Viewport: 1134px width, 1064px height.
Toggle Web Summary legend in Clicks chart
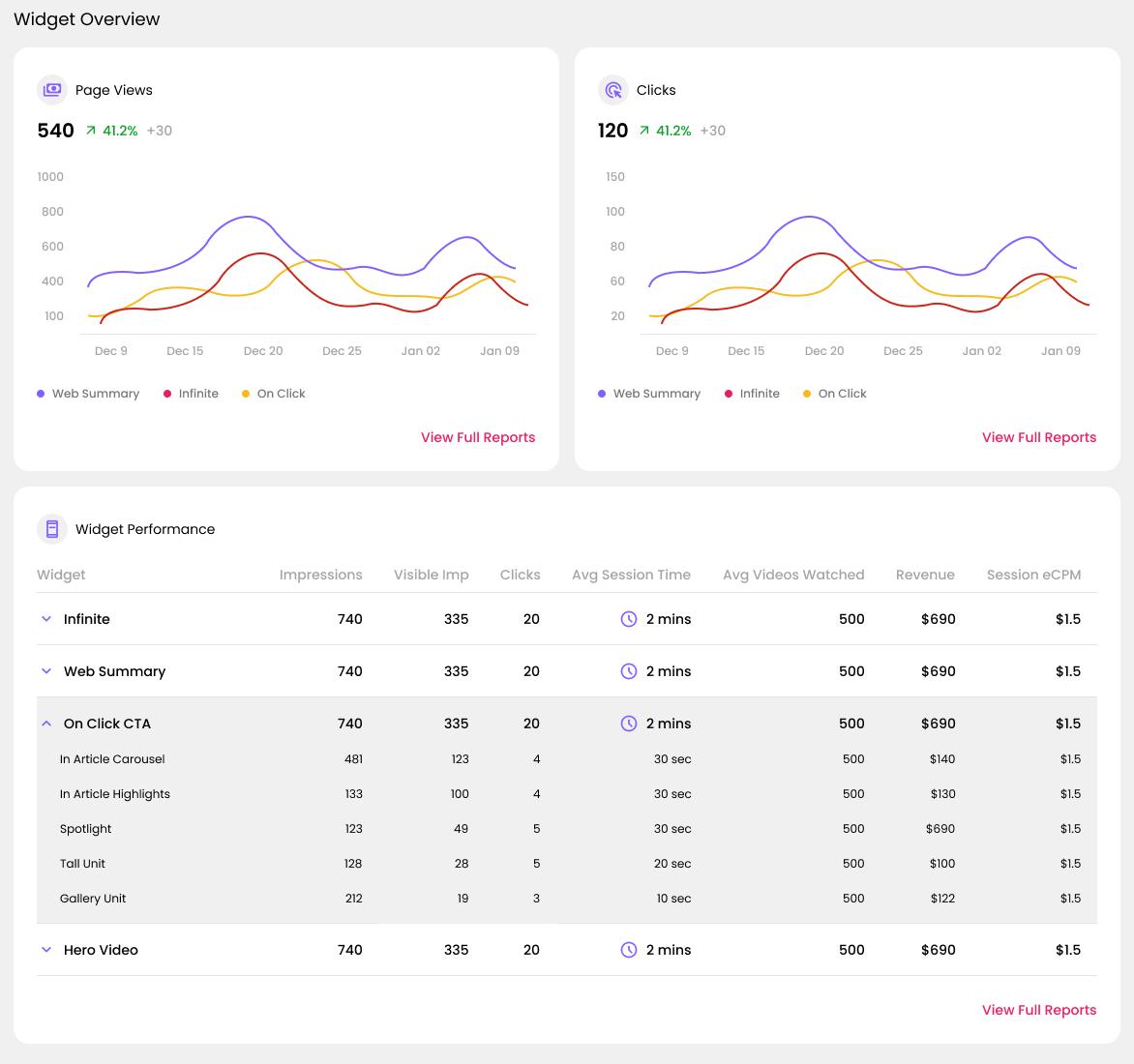coord(649,394)
